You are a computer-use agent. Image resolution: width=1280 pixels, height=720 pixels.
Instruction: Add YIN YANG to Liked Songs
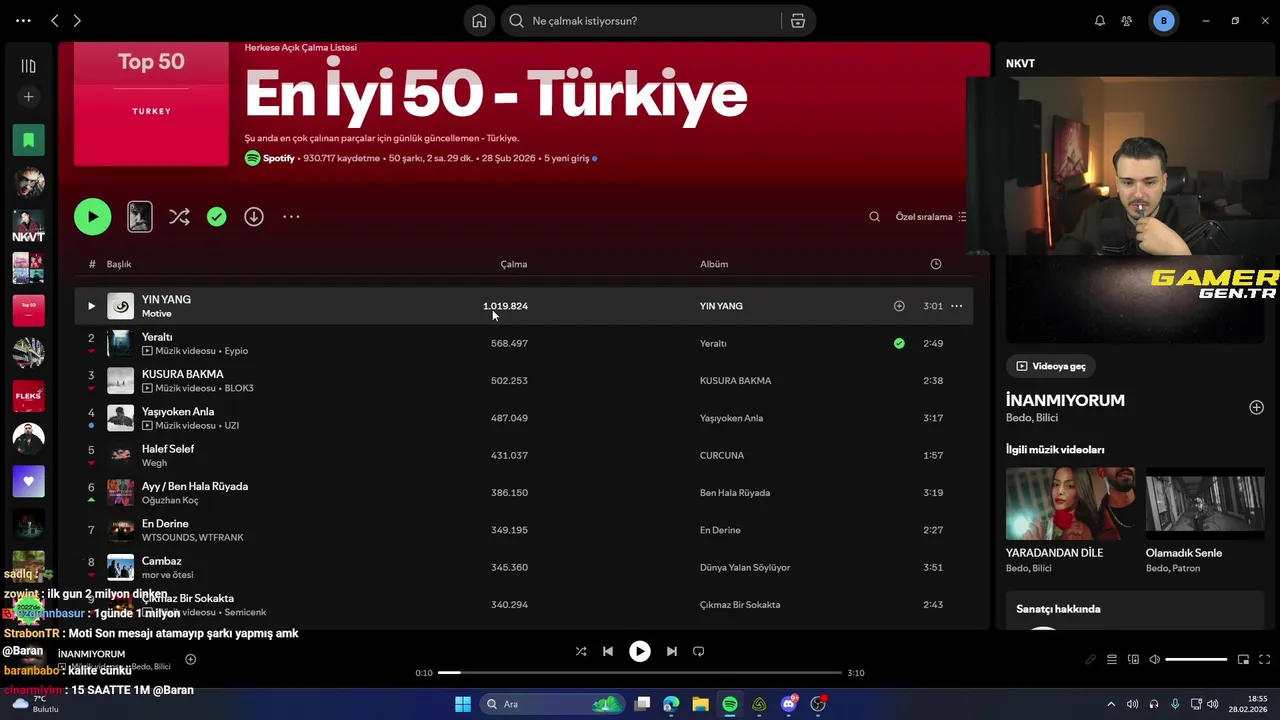(899, 306)
